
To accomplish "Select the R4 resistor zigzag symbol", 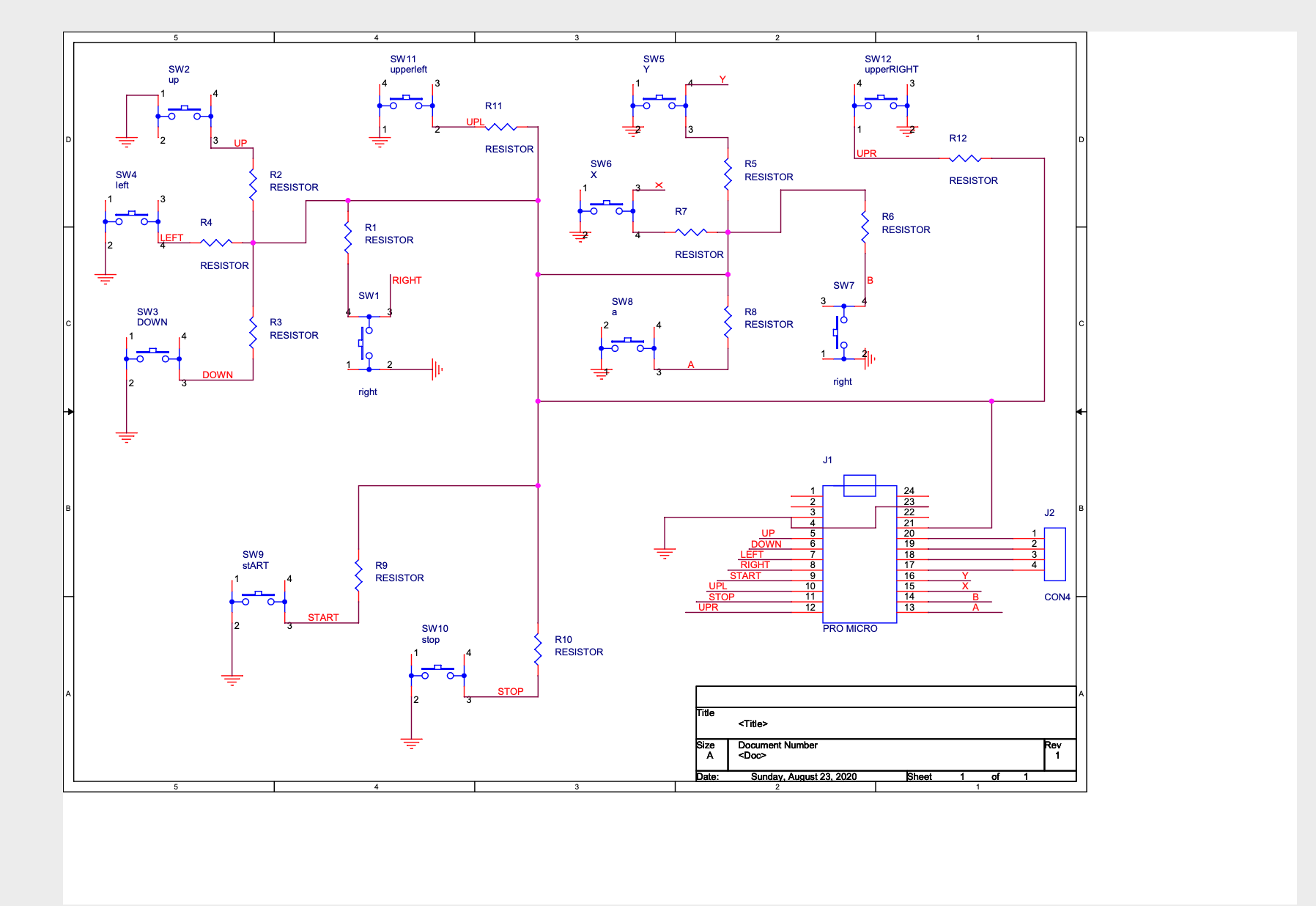I will [216, 242].
